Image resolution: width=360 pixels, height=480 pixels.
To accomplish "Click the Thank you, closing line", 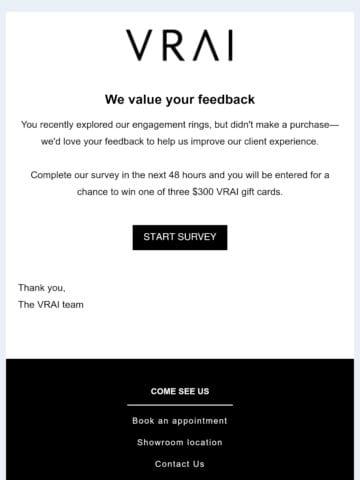I will 42,288.
